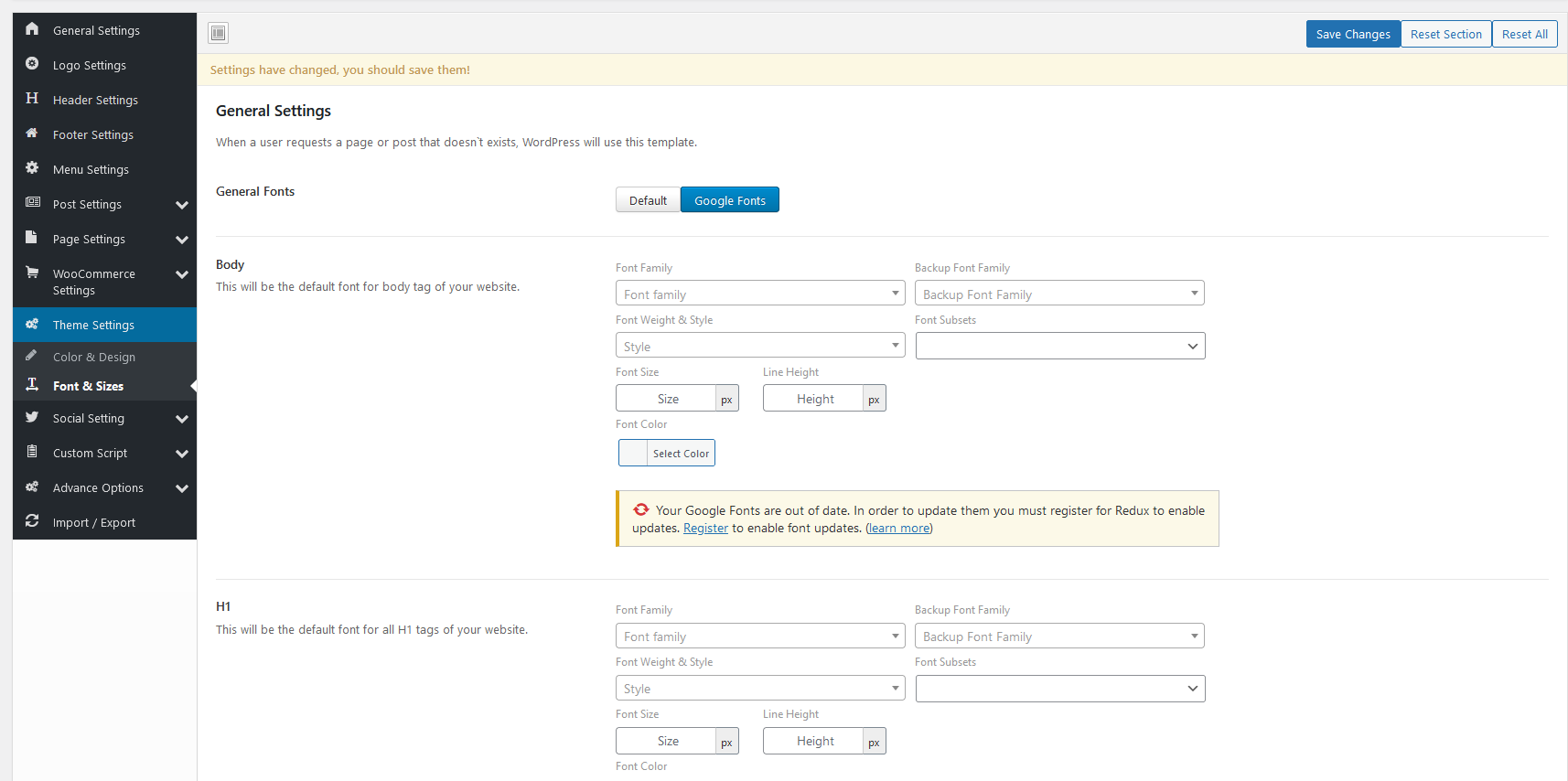The width and height of the screenshot is (1568, 781).
Task: Click the Reset All button
Action: tap(1525, 34)
